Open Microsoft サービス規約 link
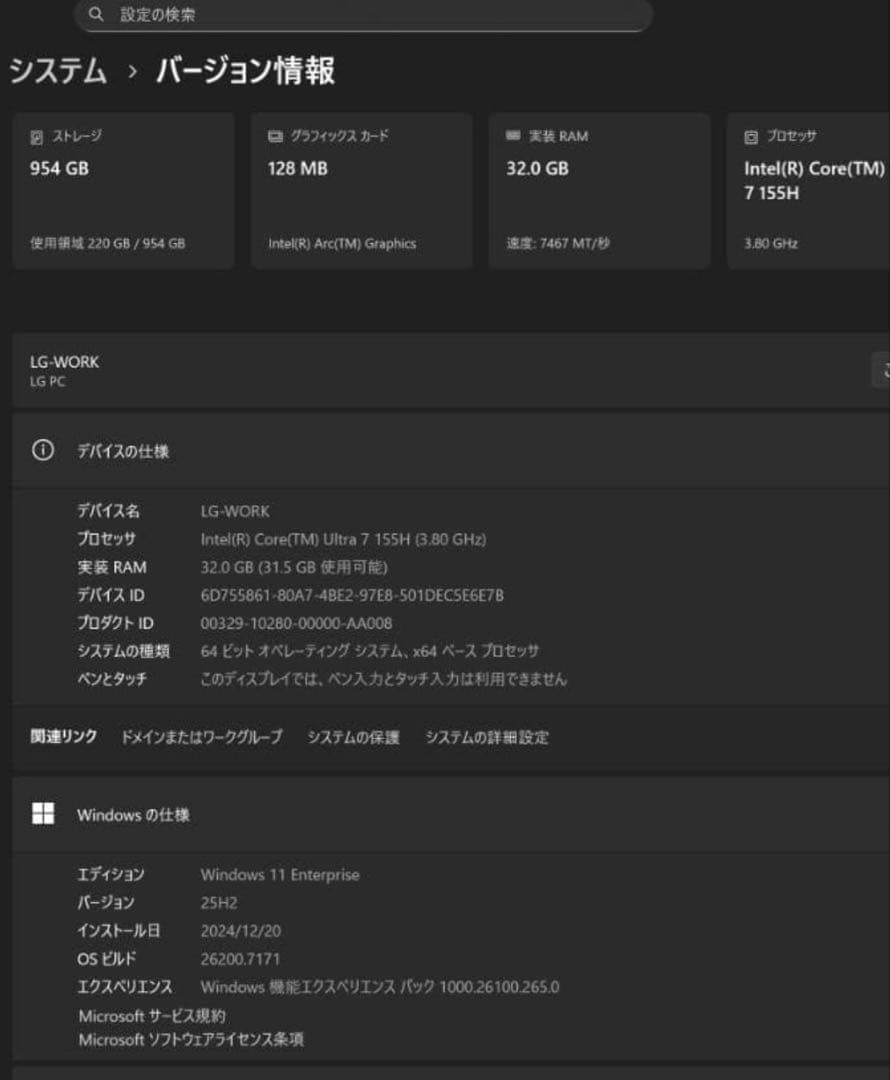 [152, 1016]
